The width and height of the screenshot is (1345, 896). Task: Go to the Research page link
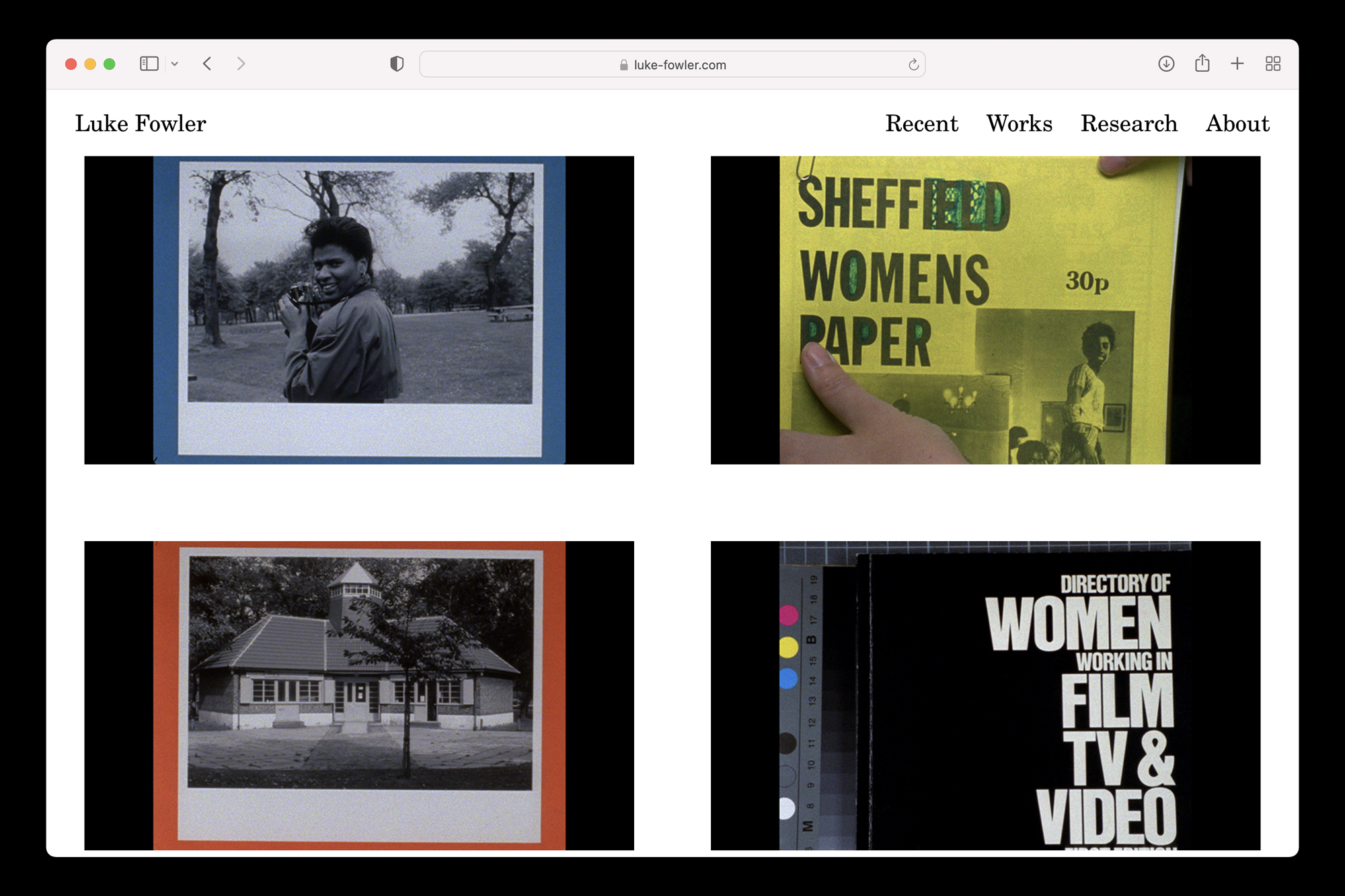(1128, 124)
